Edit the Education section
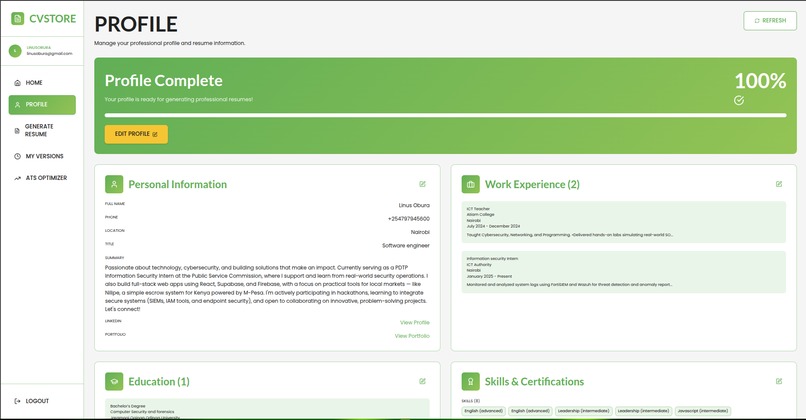The height and width of the screenshot is (420, 806). click(422, 381)
